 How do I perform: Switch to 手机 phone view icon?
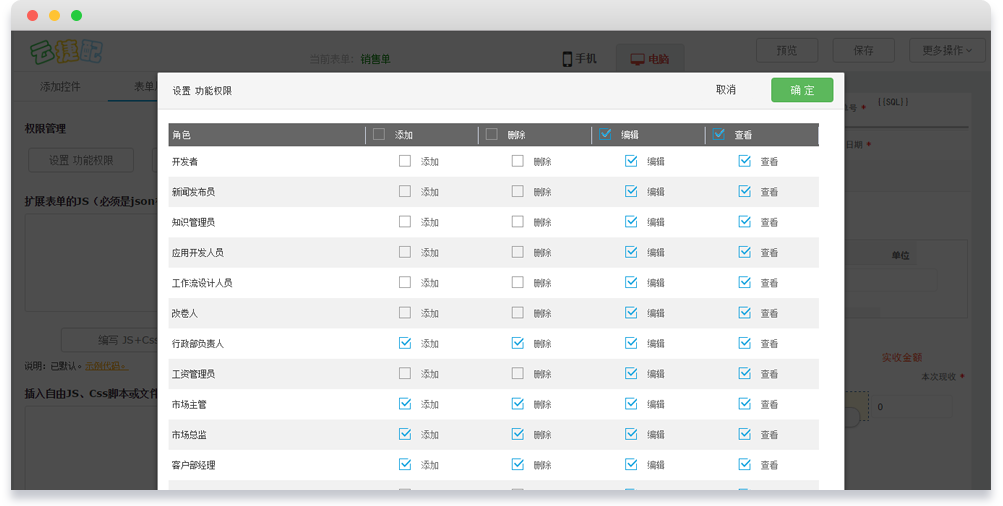[x=568, y=59]
